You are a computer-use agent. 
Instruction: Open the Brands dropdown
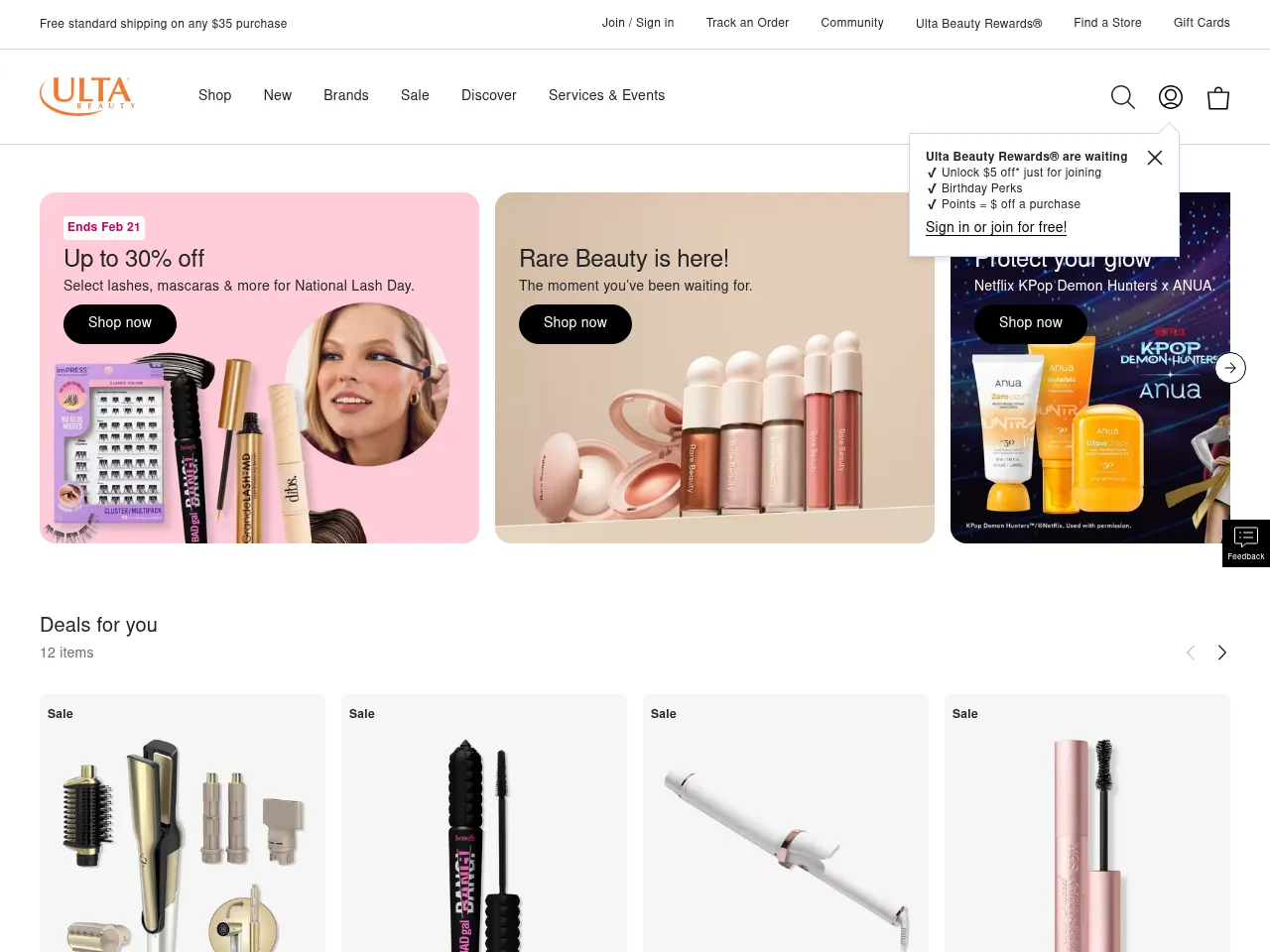click(x=345, y=95)
